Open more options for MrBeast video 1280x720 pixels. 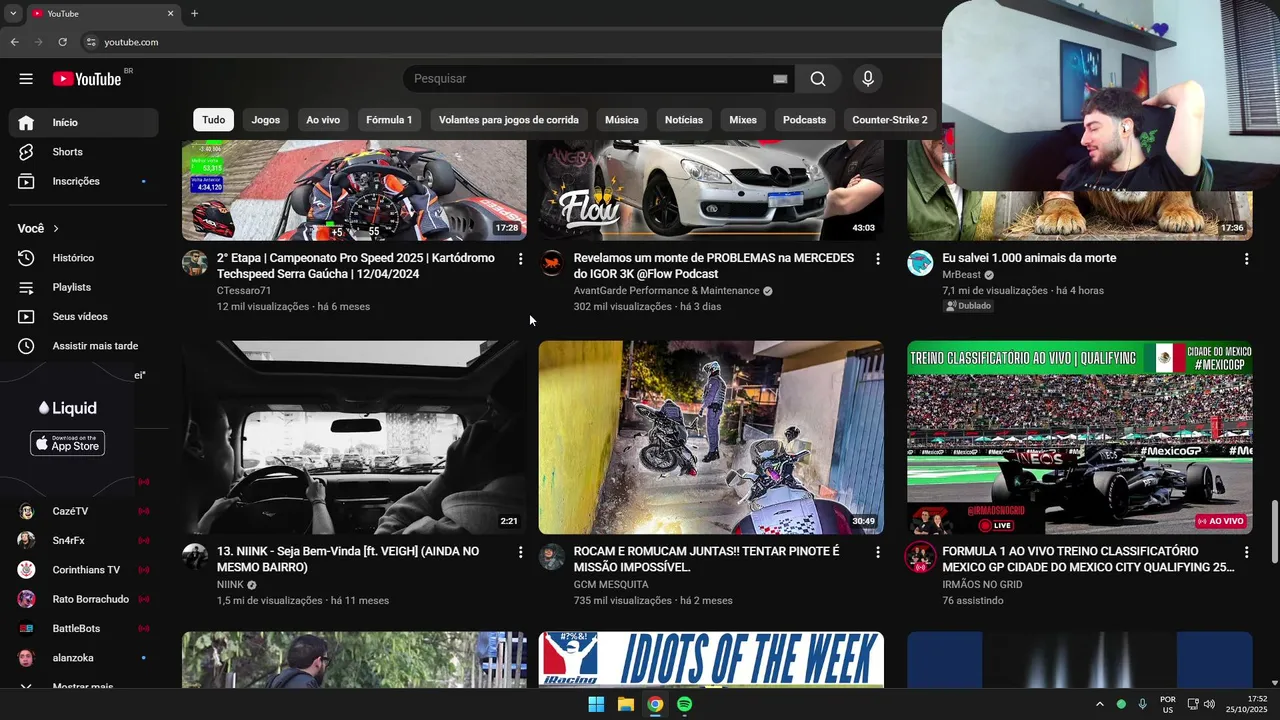pos(1246,259)
